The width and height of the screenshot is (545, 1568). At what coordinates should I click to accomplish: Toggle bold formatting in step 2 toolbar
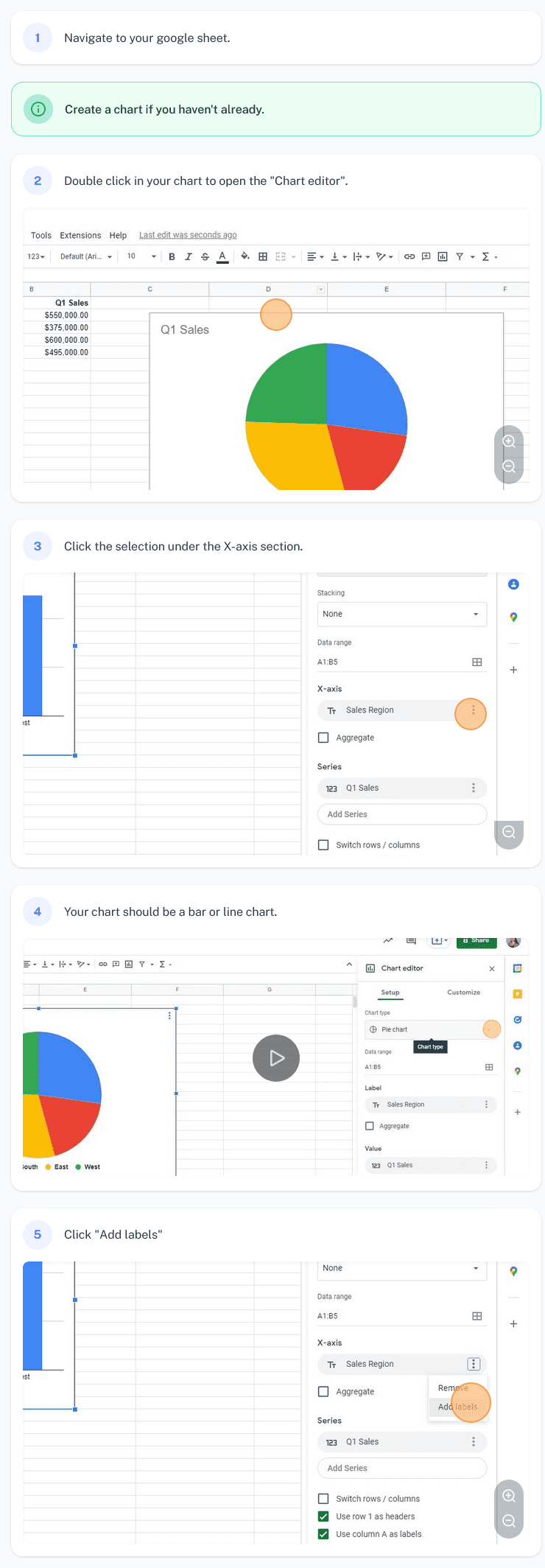point(172,257)
